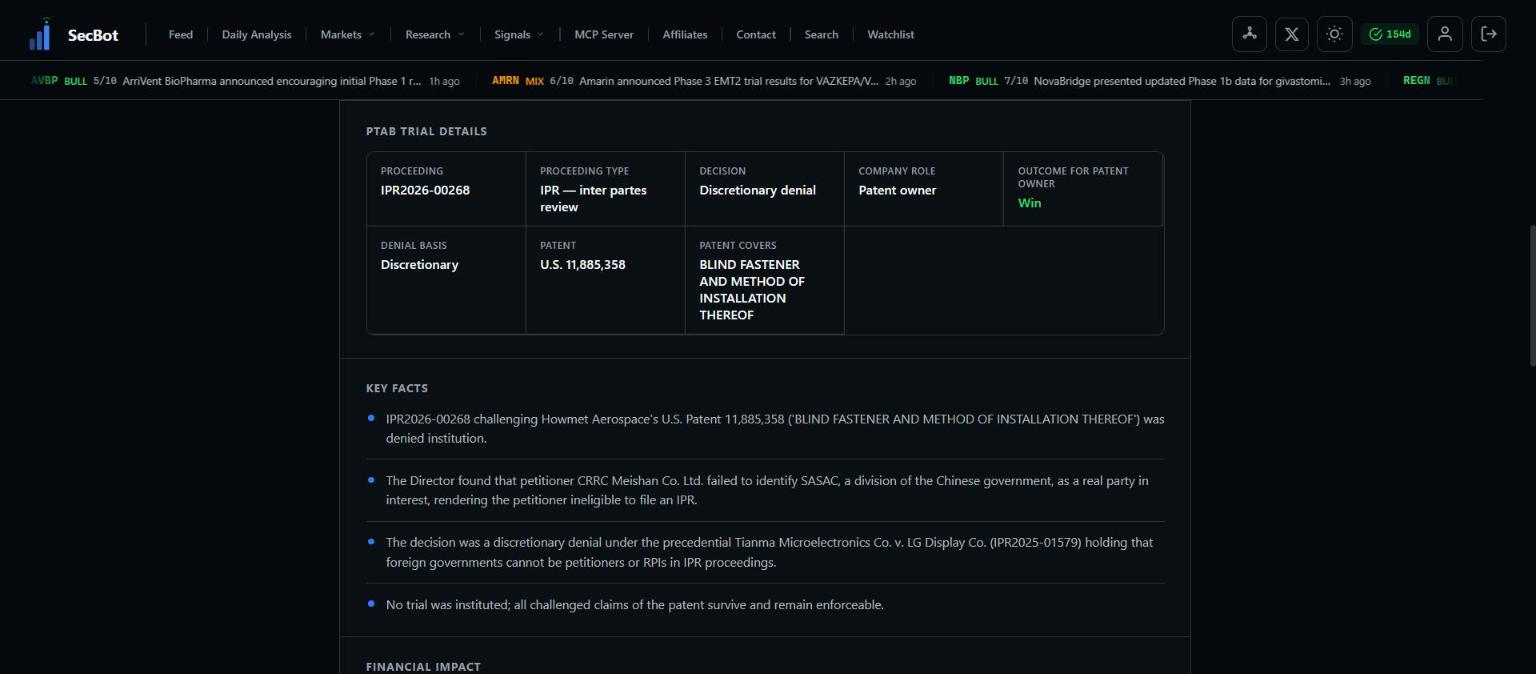Open NBP NovaBridge ticker news item
Viewport: 1536px width, 674px height.
[1160, 81]
